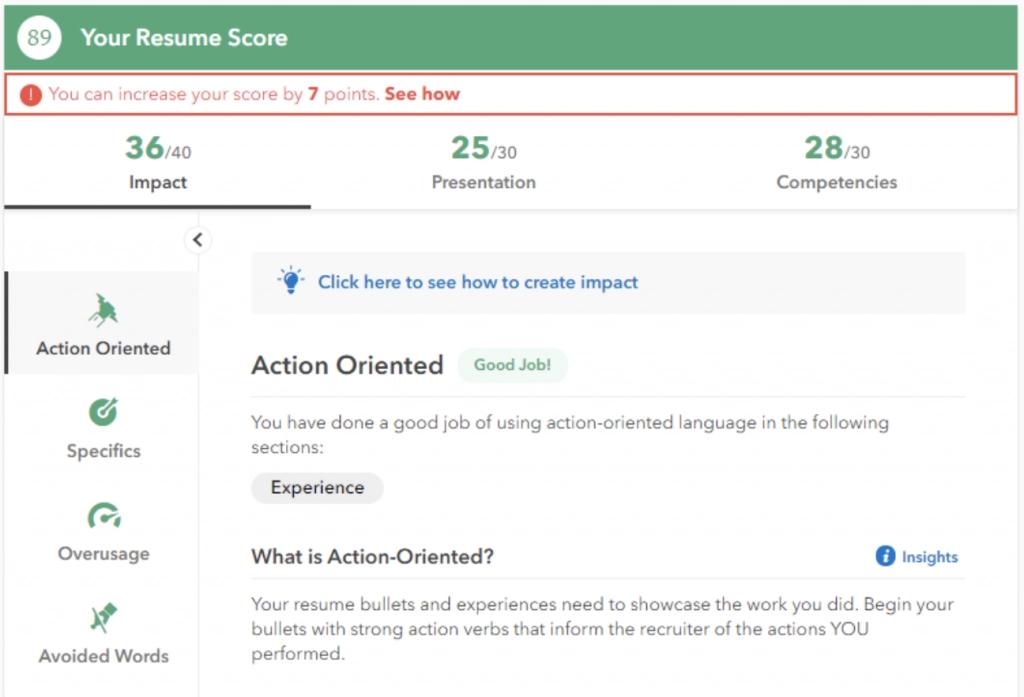Viewport: 1024px width, 697px height.
Task: Open the Presentation score tab
Action: pos(483,163)
